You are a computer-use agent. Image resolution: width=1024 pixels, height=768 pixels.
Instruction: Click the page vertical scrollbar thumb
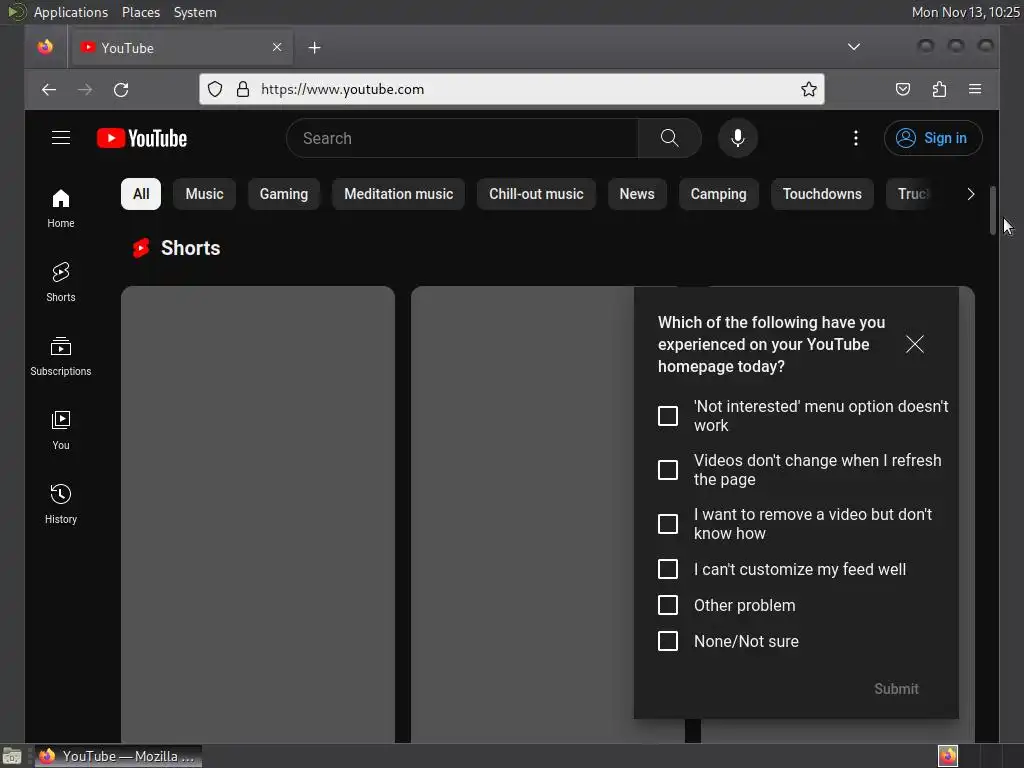click(993, 210)
